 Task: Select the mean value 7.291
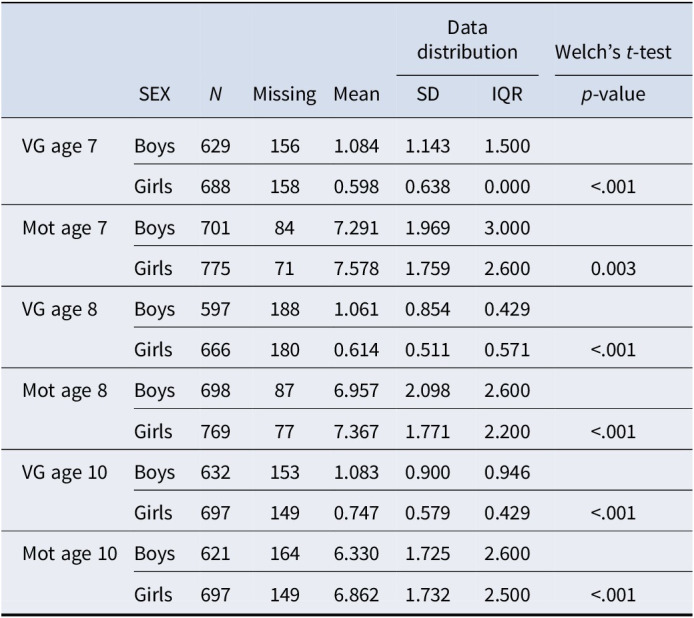pos(357,228)
